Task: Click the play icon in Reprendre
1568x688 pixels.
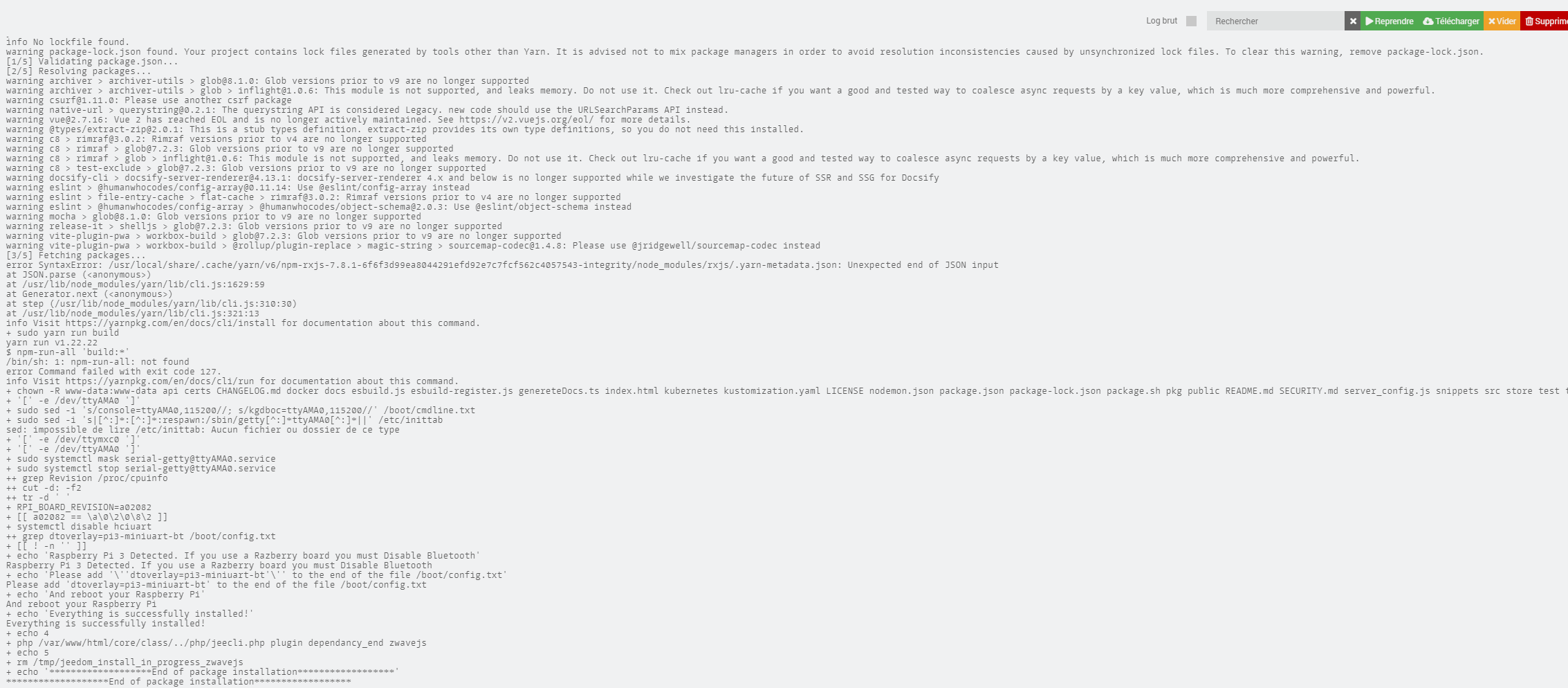Action: (1369, 21)
